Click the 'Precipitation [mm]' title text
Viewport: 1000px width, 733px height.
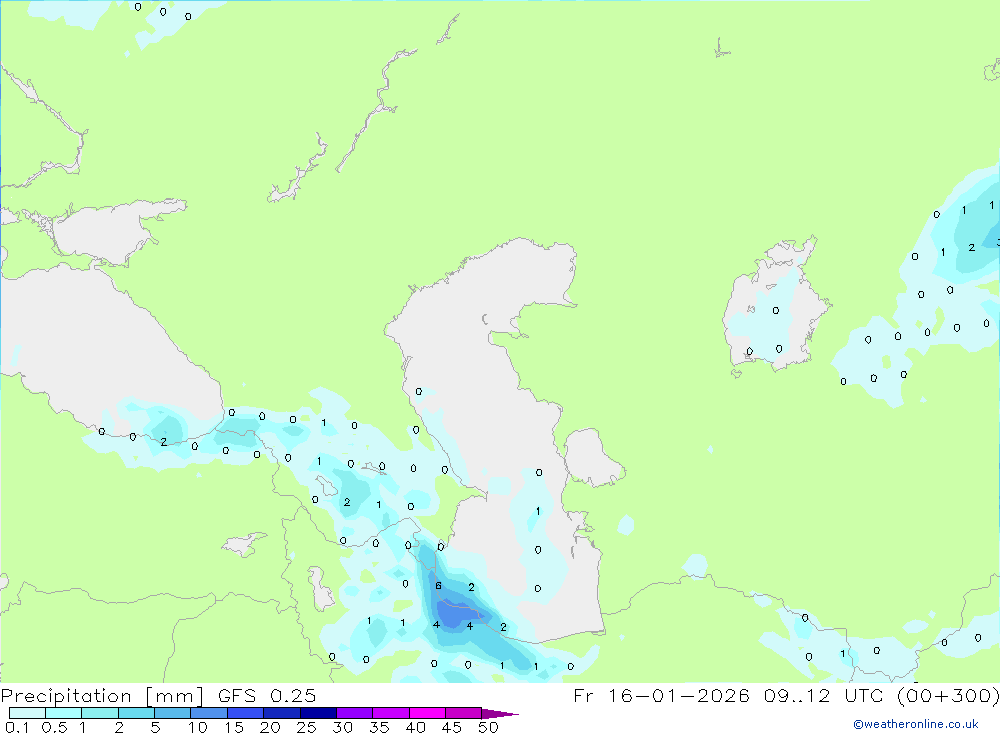click(102, 696)
